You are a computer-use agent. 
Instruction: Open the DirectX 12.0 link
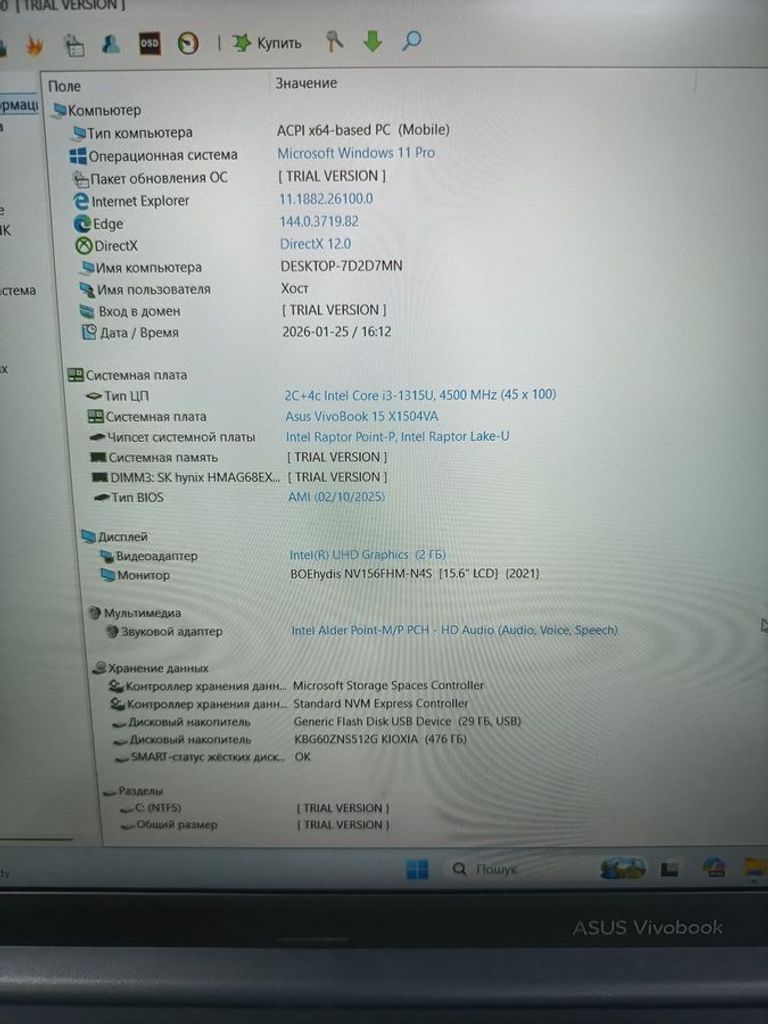[x=315, y=244]
